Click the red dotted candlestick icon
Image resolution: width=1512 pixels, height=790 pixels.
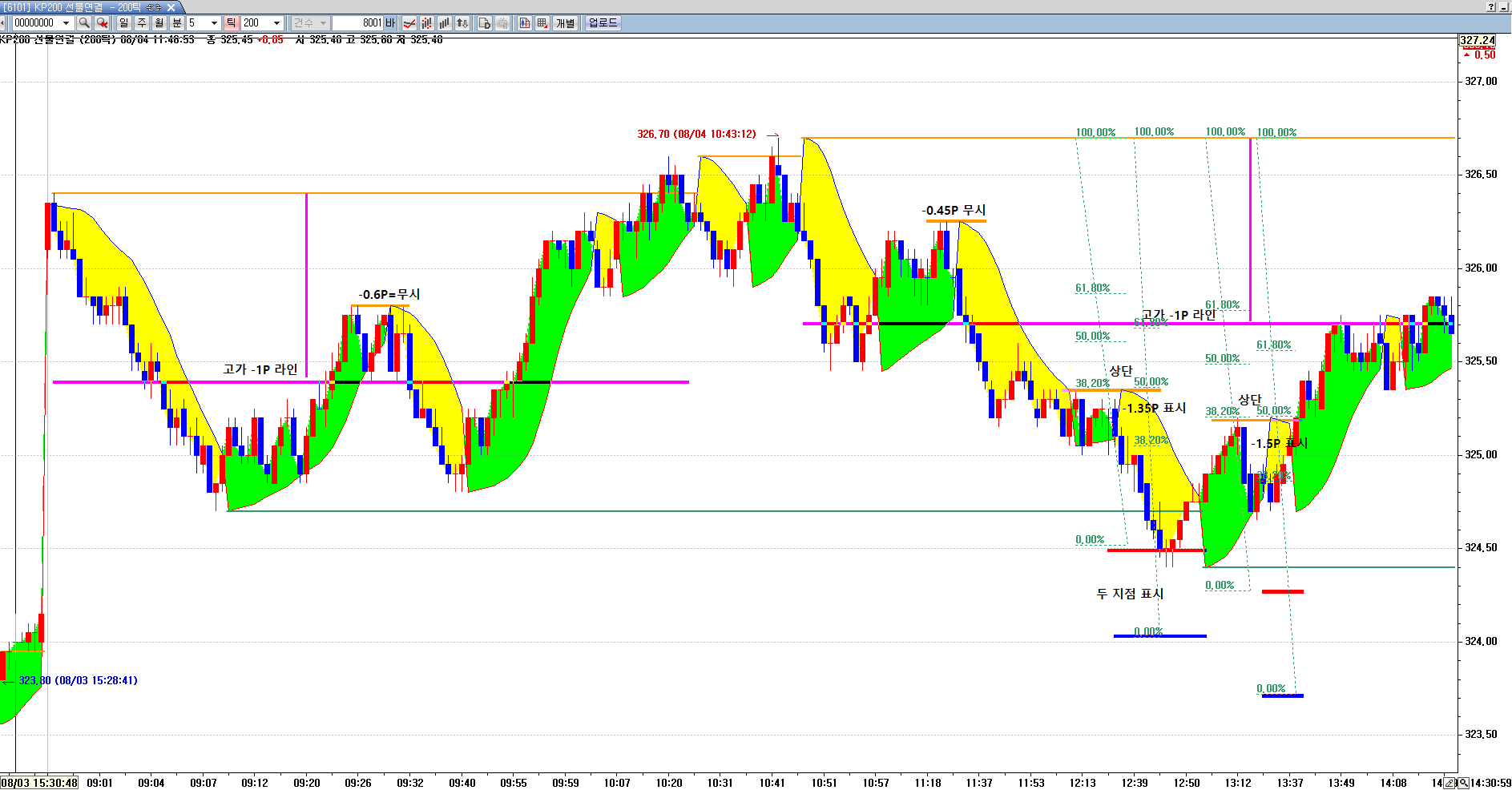(x=427, y=23)
